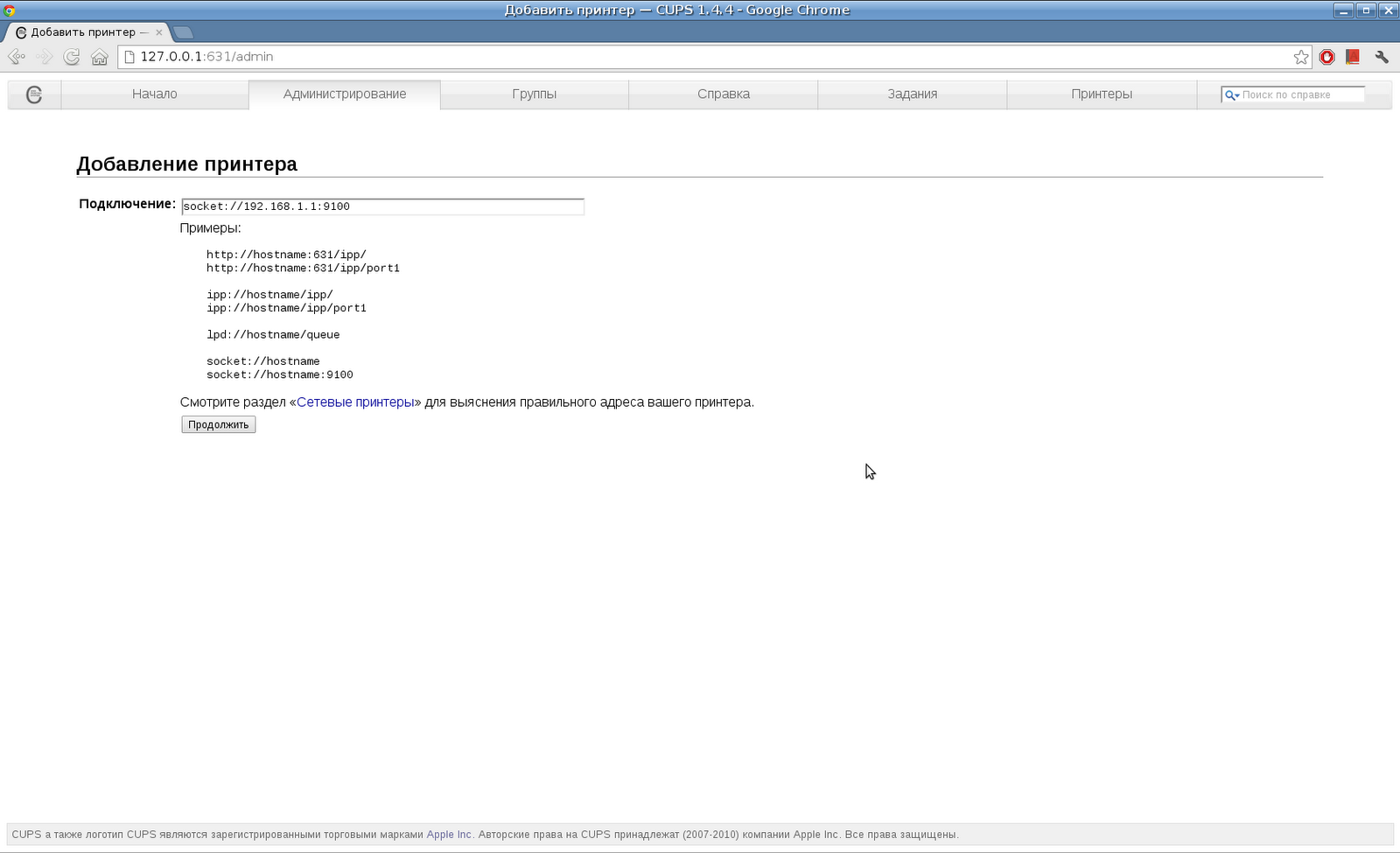This screenshot has height=853, width=1400.
Task: Click the browser forward arrow
Action: click(45, 57)
